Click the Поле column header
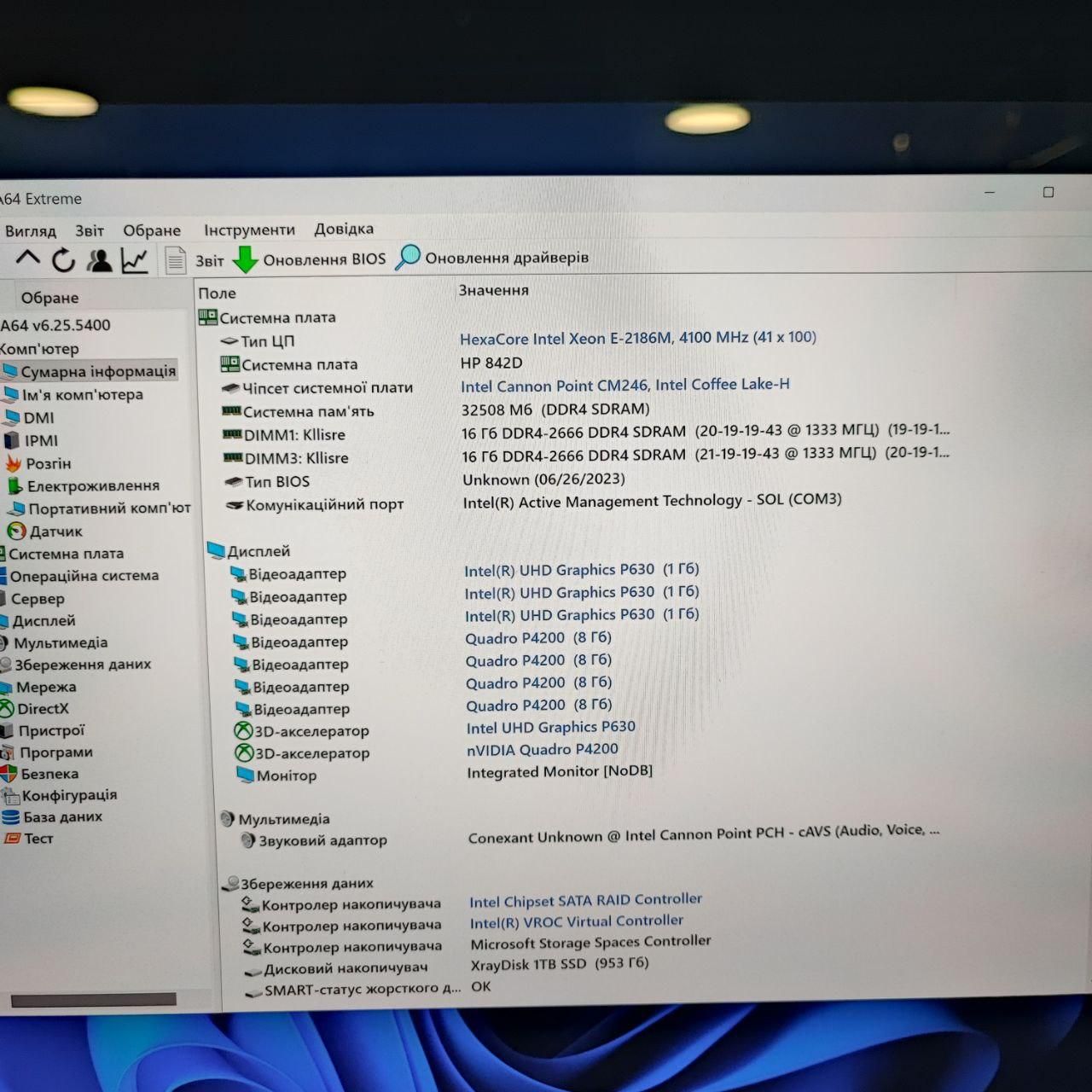The image size is (1092, 1092). pos(218,293)
